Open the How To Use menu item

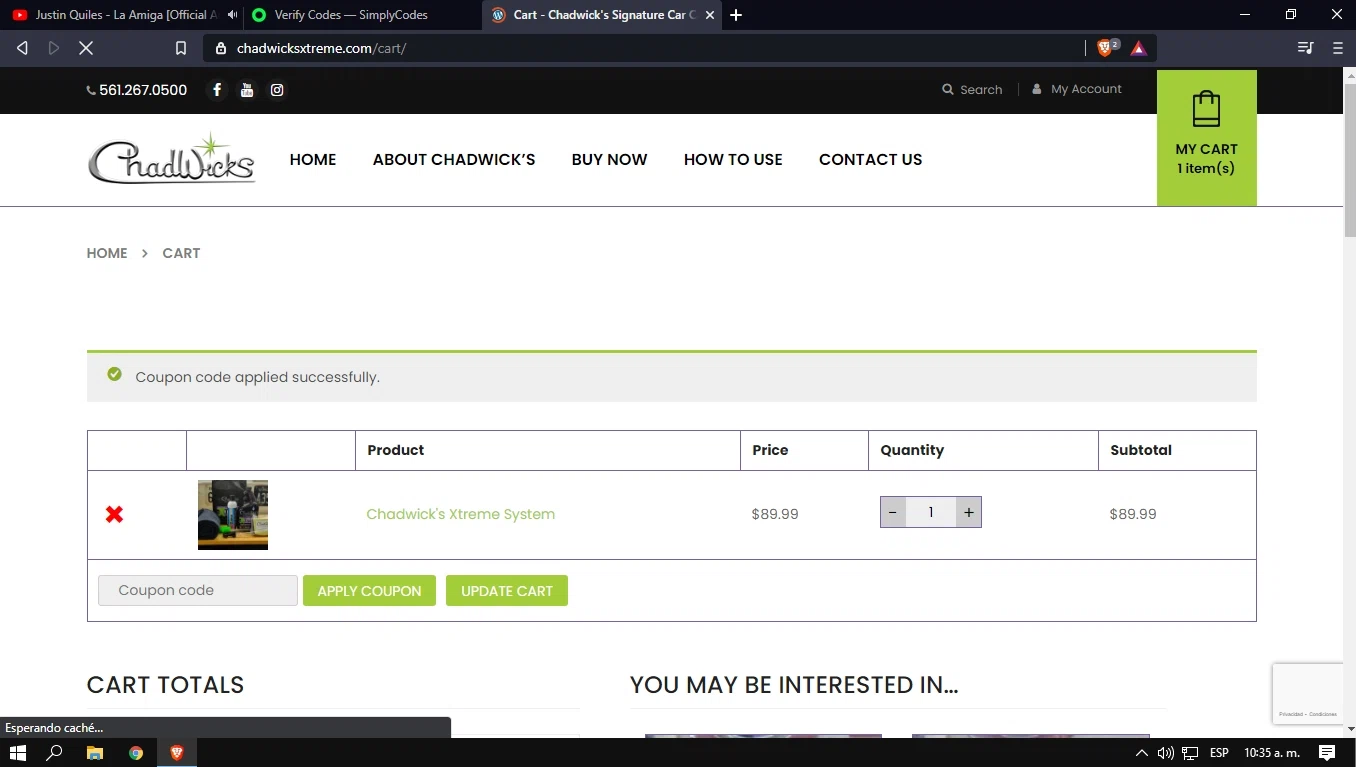(x=733, y=159)
